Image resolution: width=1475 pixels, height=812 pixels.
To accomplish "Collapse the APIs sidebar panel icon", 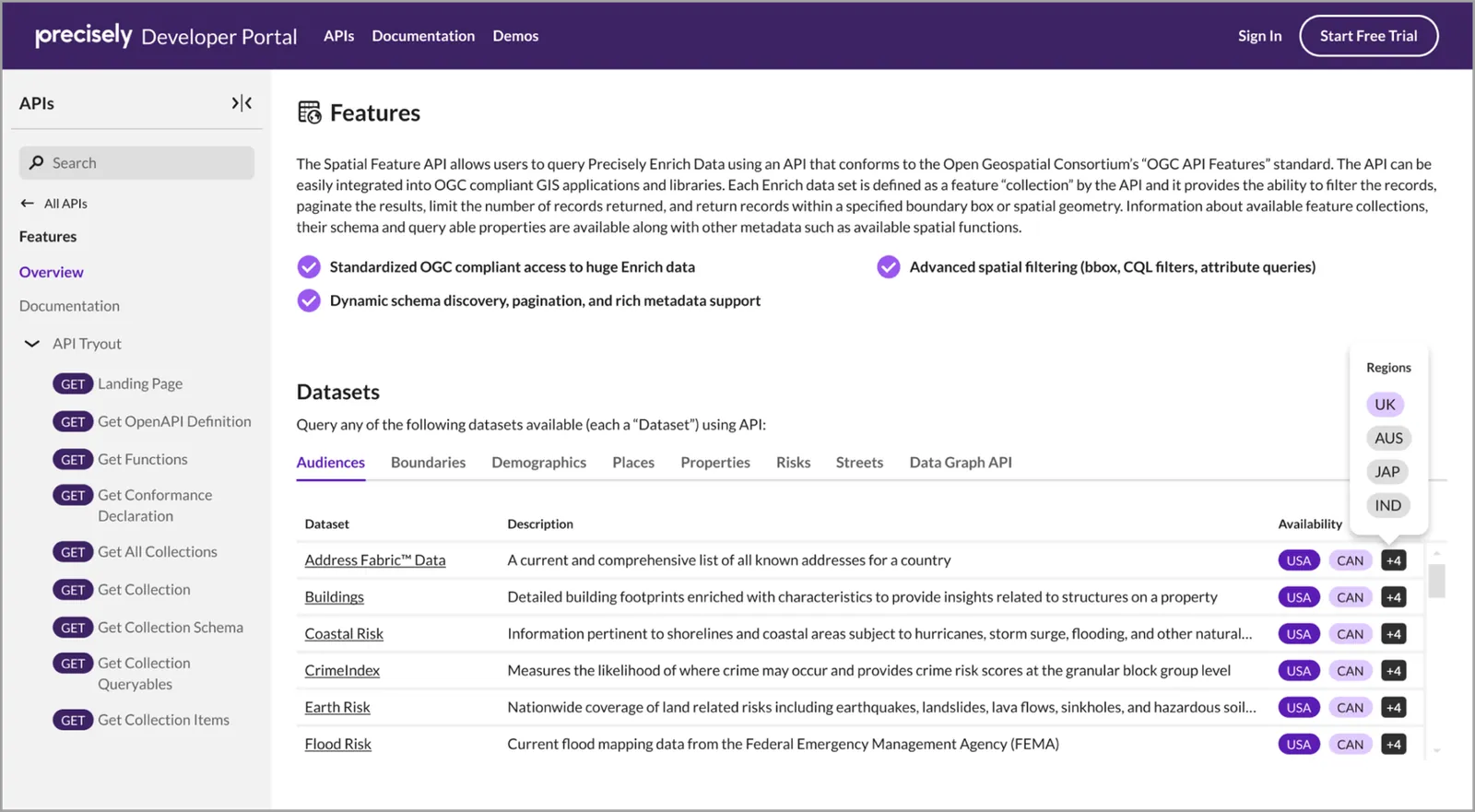I will 242,103.
